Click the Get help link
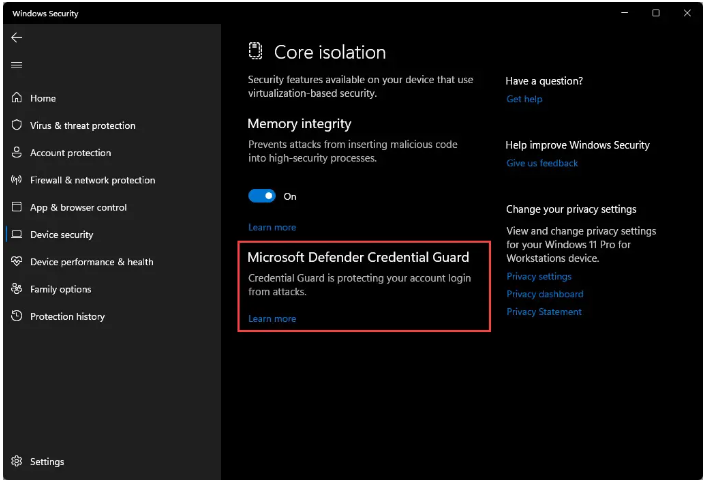The width and height of the screenshot is (705, 482). tap(524, 99)
